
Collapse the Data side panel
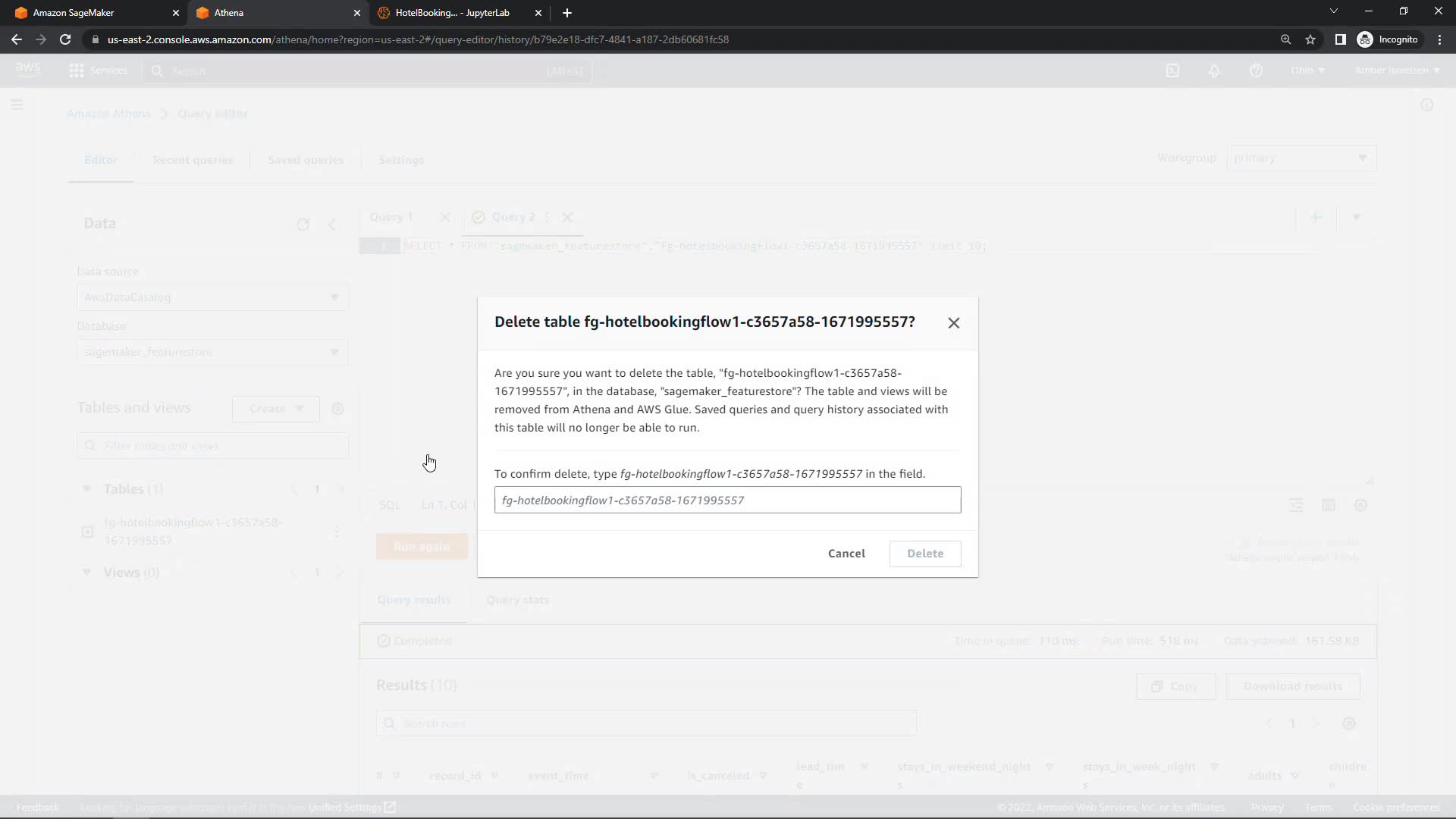click(332, 224)
